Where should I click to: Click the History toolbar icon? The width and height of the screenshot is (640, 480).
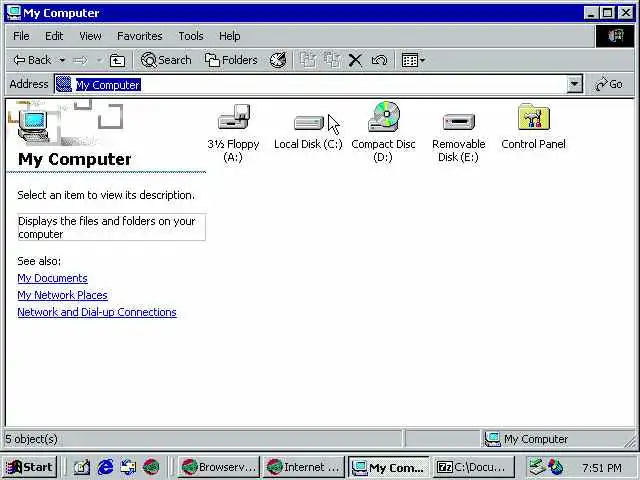[x=278, y=60]
